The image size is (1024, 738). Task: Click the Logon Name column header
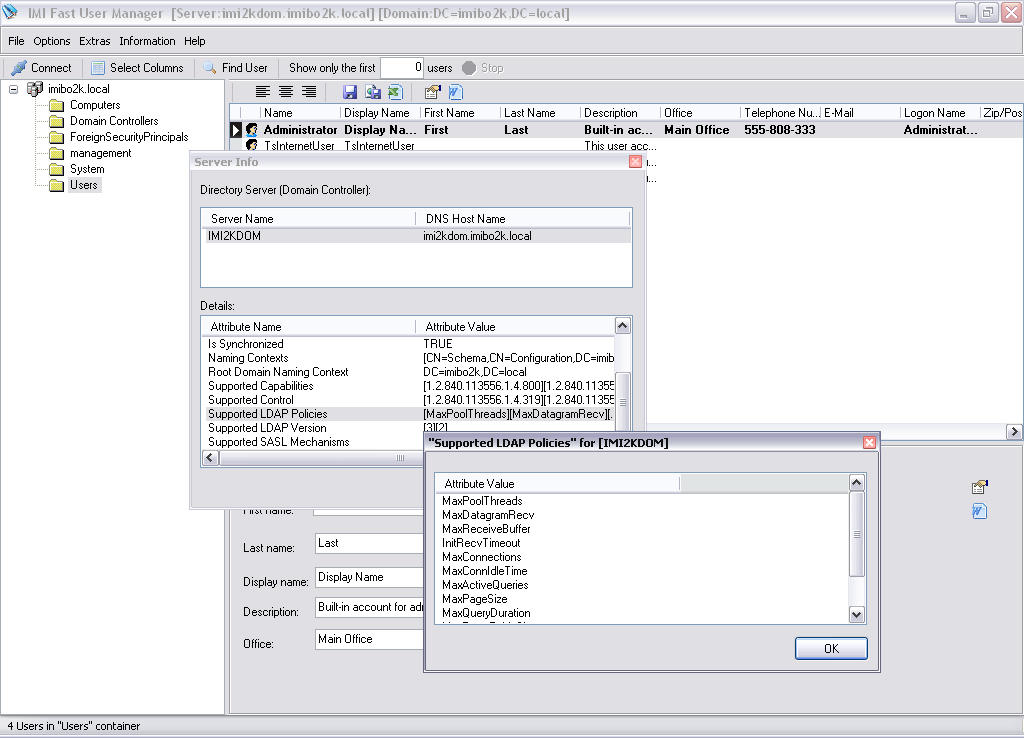(x=939, y=113)
